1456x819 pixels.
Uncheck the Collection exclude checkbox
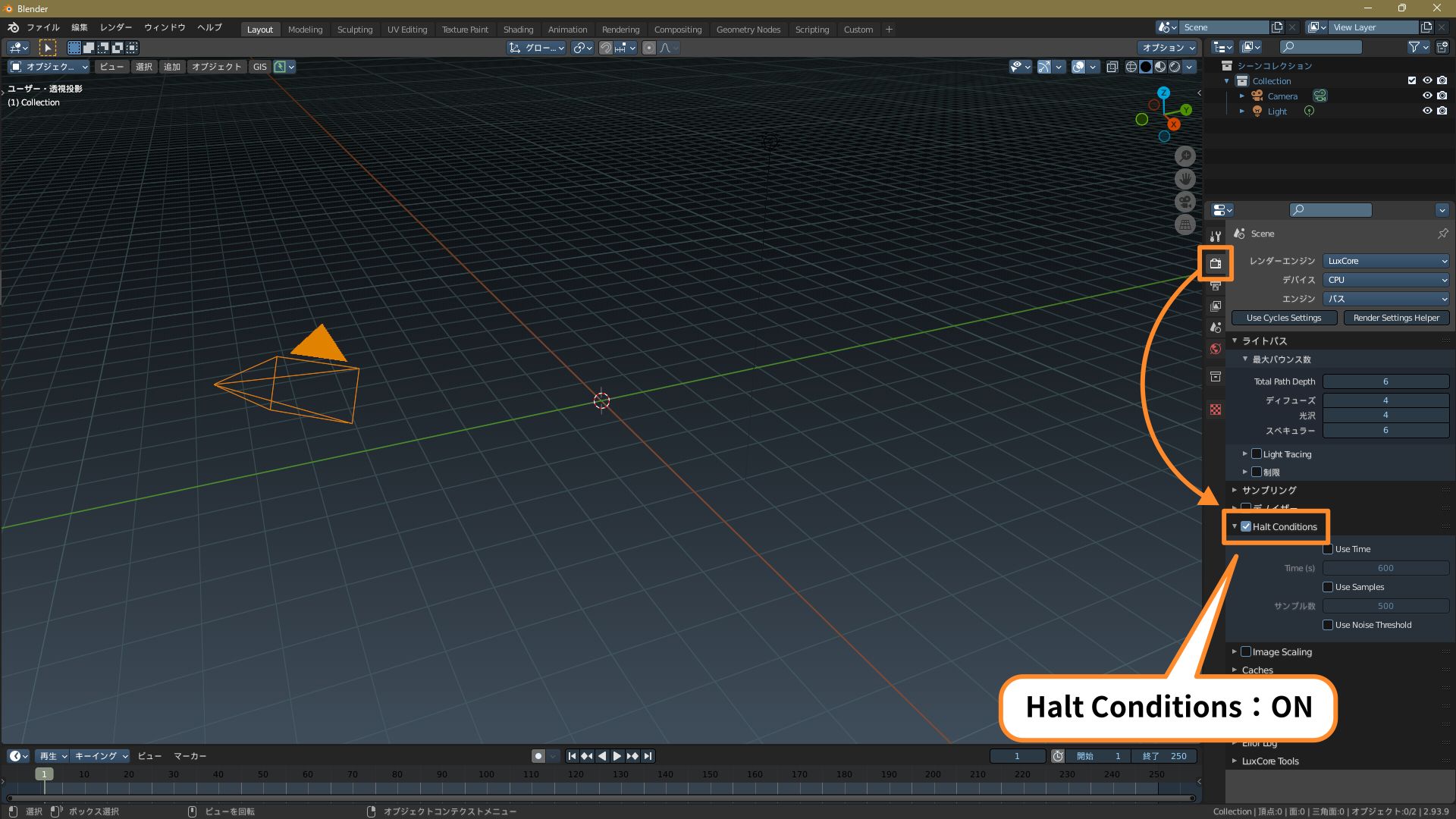[1412, 80]
